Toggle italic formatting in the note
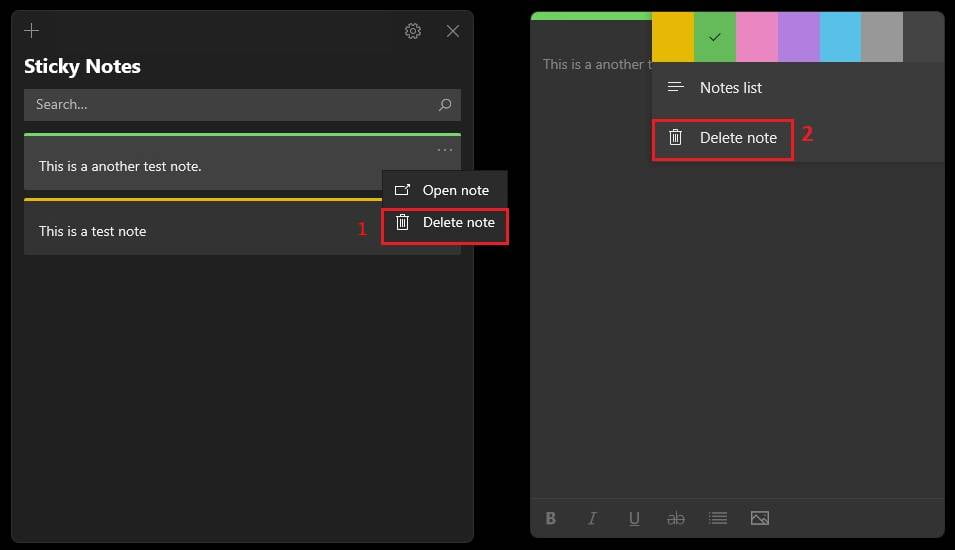This screenshot has width=955, height=550. (592, 518)
